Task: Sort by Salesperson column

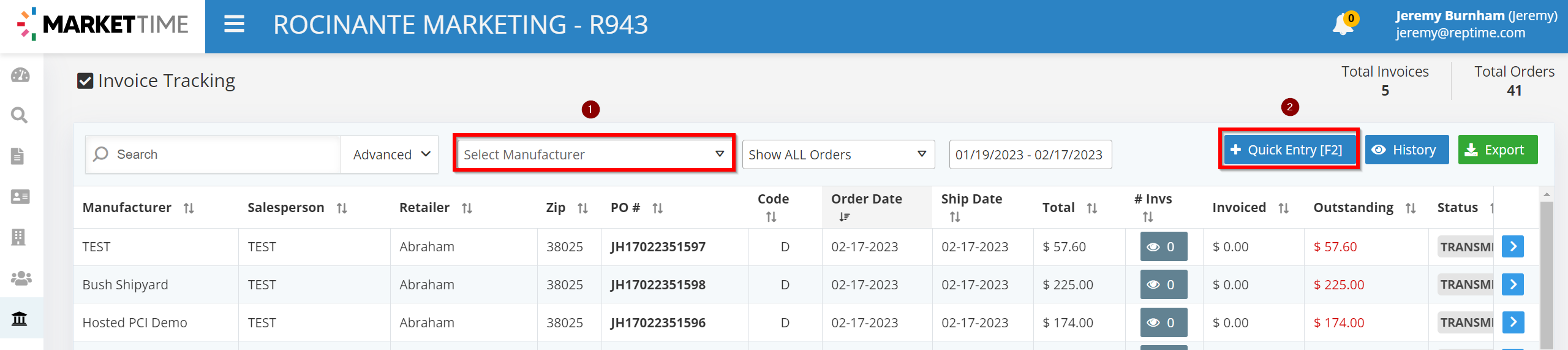Action: 342,208
